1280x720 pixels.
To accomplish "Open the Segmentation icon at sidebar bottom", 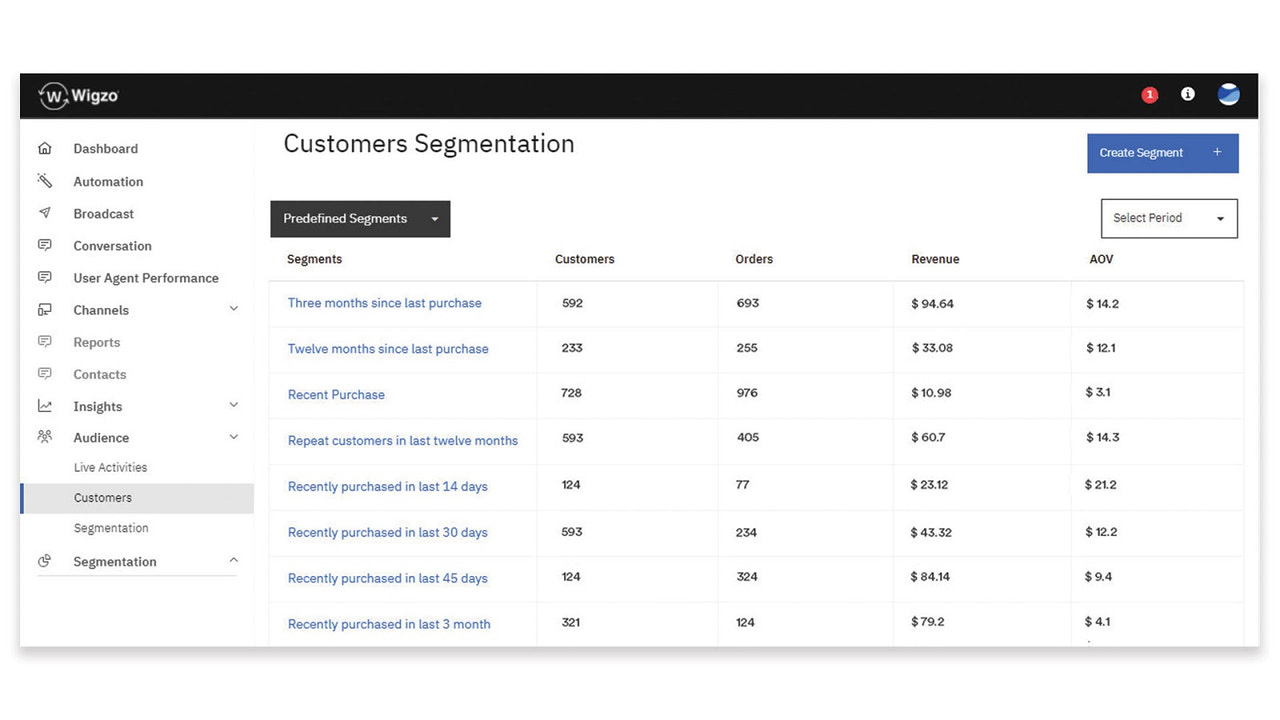I will coord(44,561).
